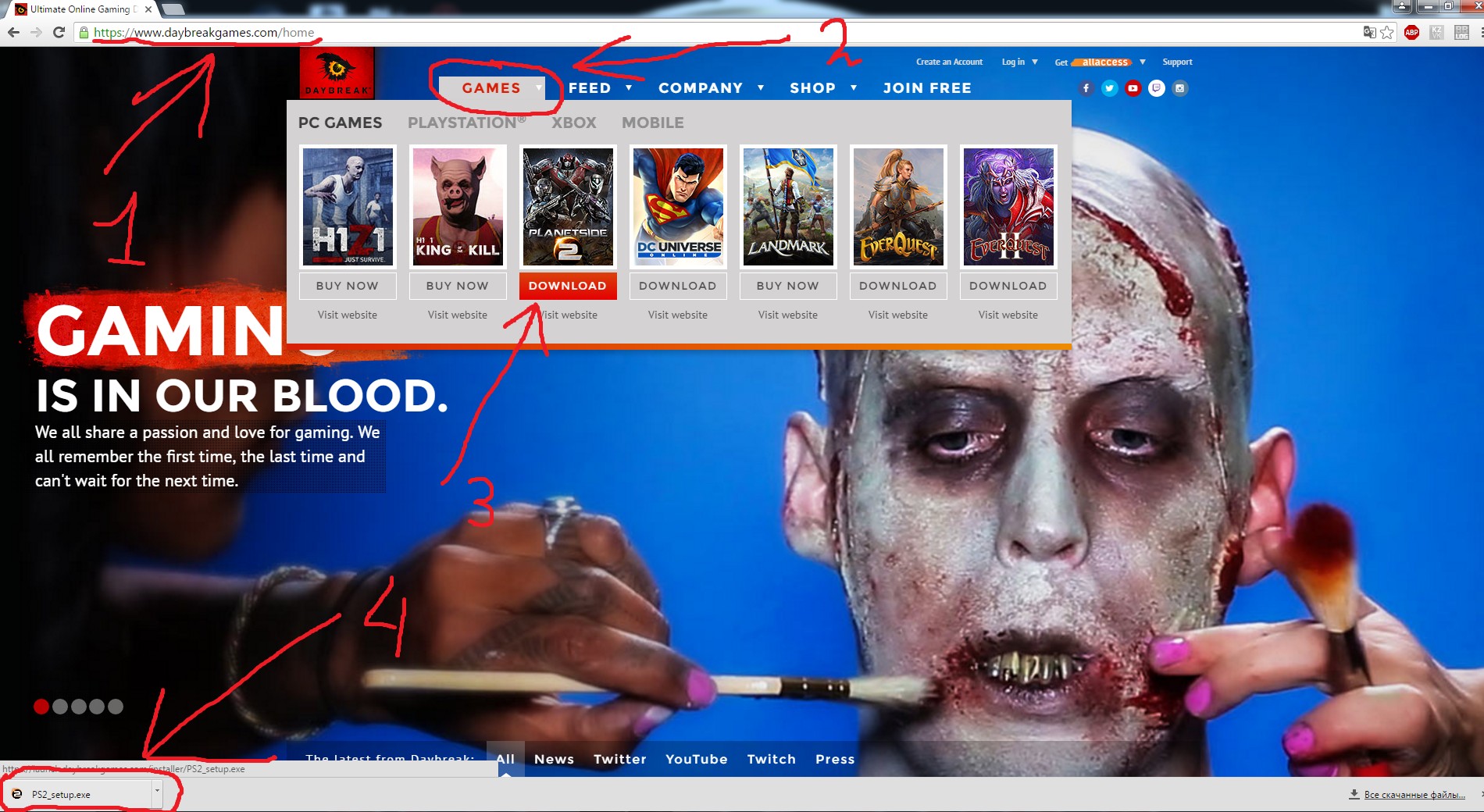Switch to the PLAYSTATION tab
This screenshot has height=812, width=1484.
[x=466, y=123]
